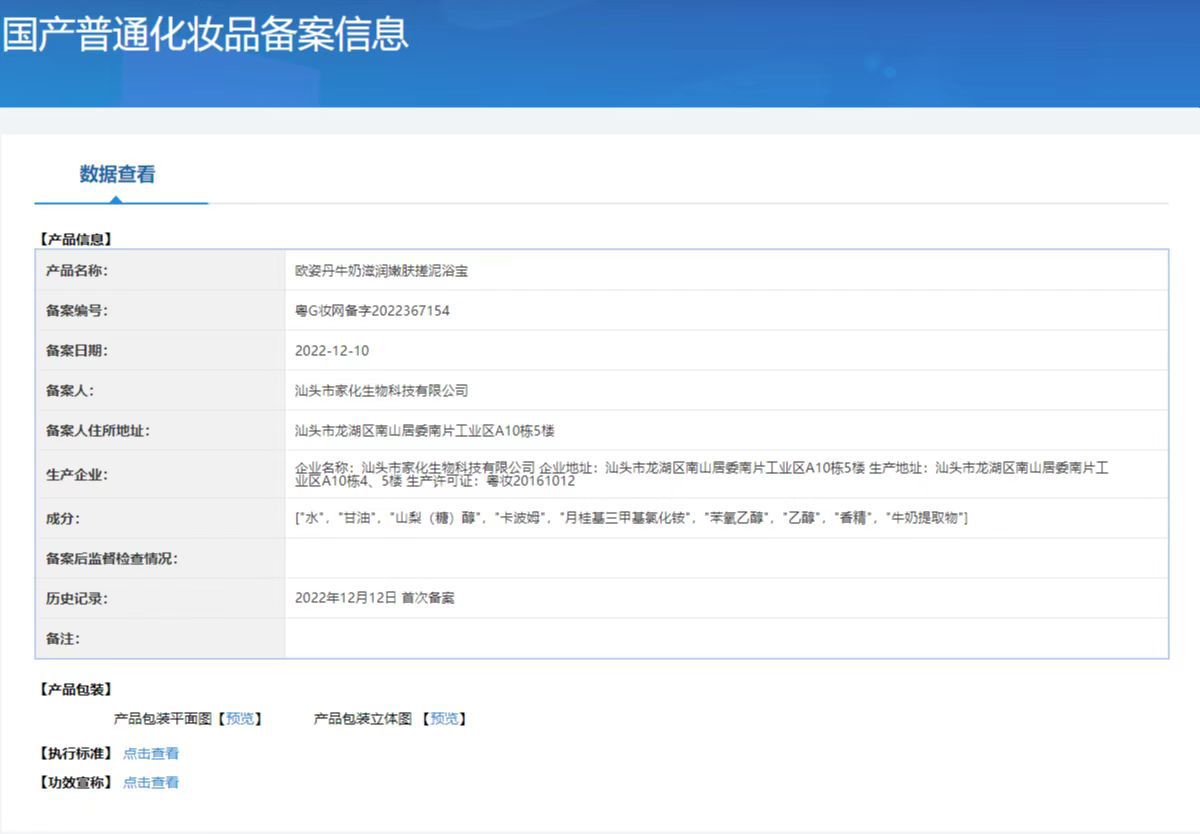The height and width of the screenshot is (834, 1200).
Task: Select 备案人 value 汕头市家化生物科技有限公司
Action: click(x=381, y=391)
